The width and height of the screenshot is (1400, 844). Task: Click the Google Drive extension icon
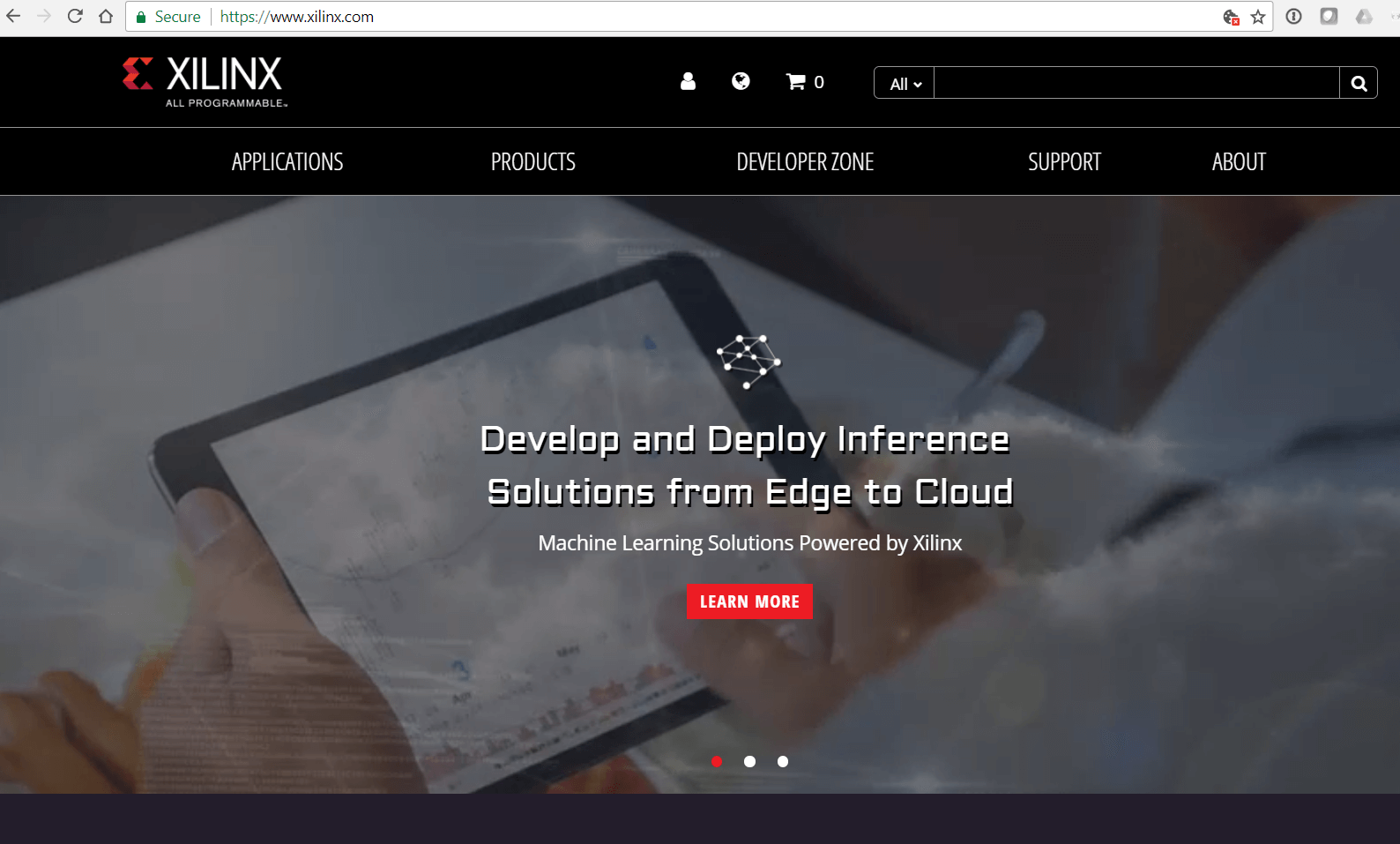1364,16
